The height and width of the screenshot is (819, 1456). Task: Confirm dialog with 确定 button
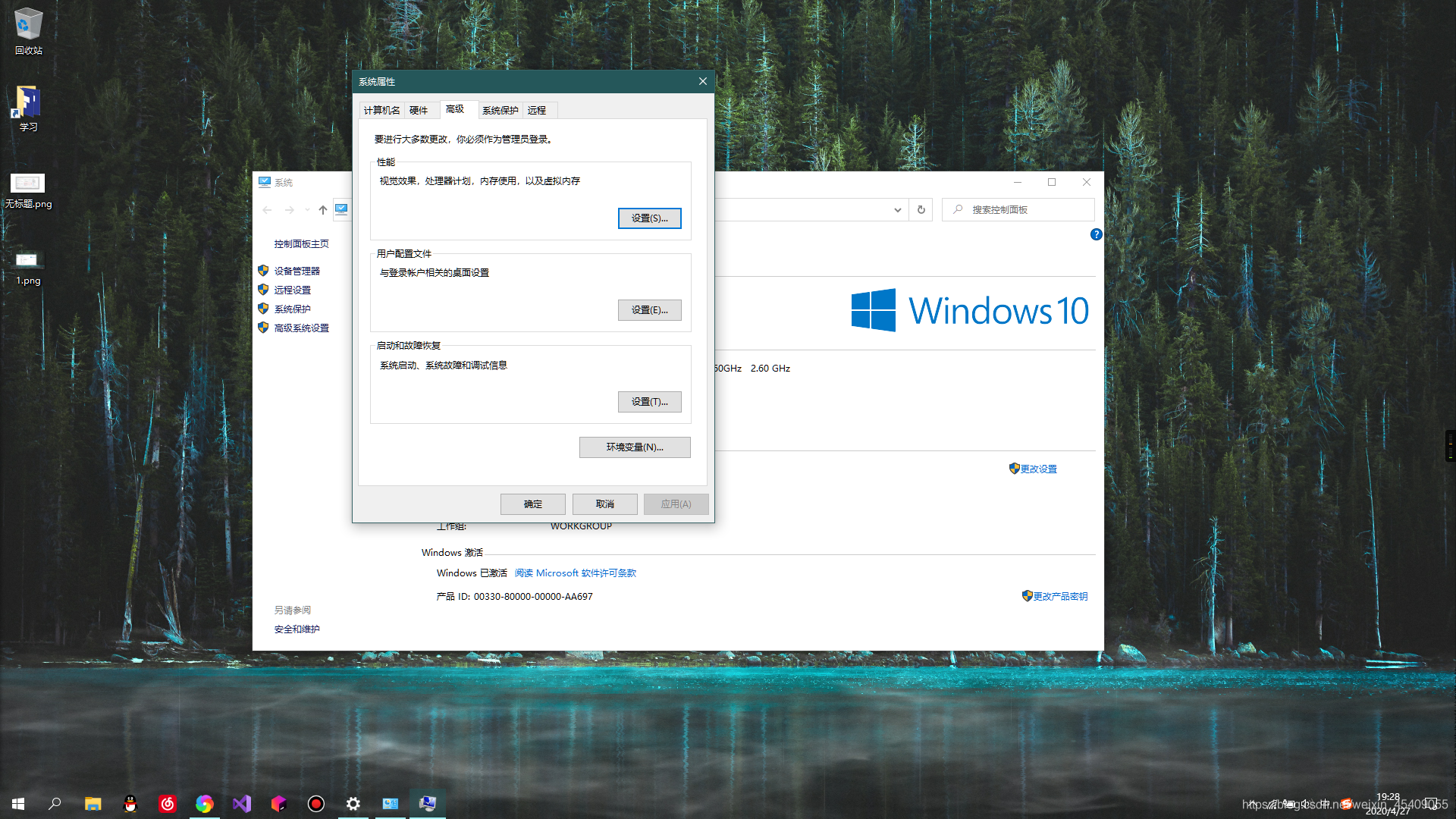pos(533,504)
